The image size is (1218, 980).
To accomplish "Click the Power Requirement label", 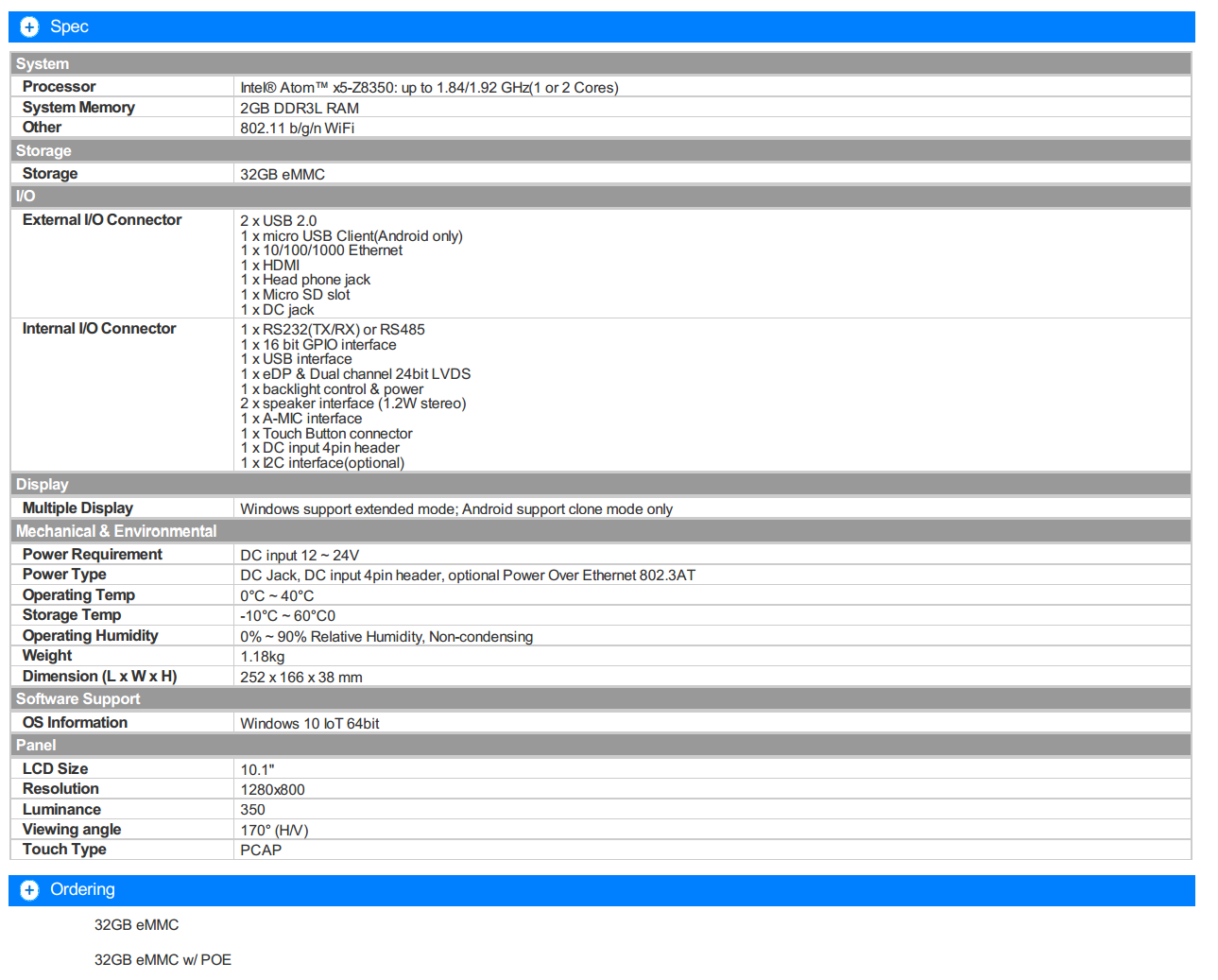I will pos(93,555).
